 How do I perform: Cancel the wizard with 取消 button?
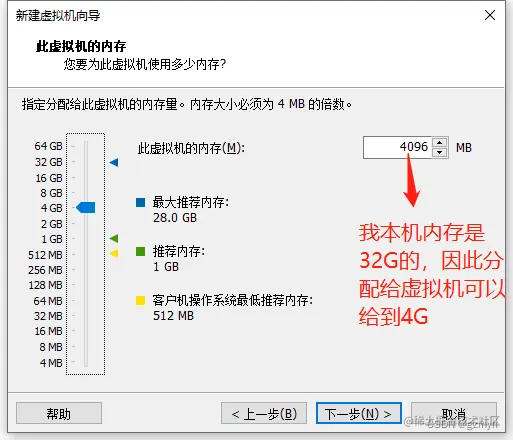tap(454, 413)
